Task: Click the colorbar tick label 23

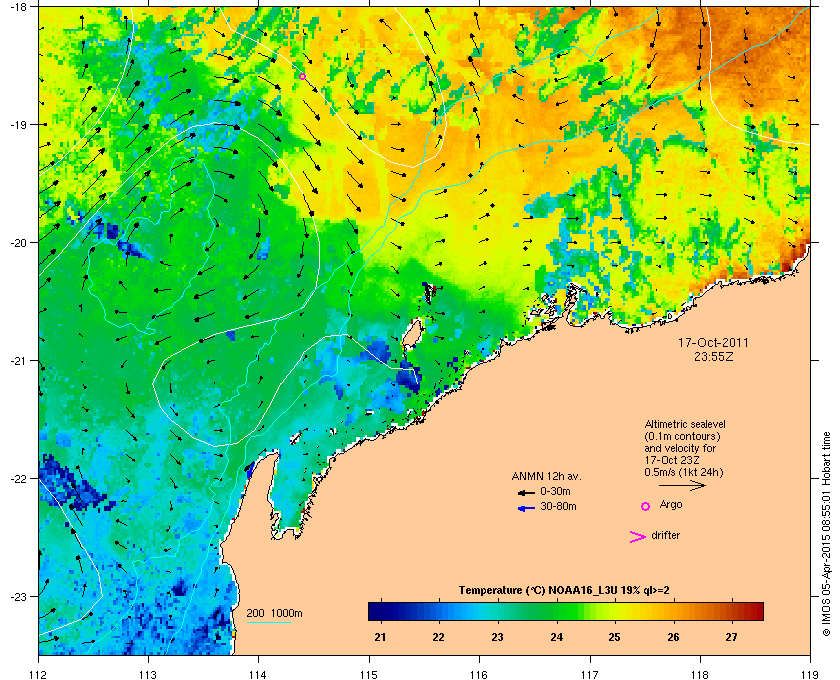Action: pos(498,638)
